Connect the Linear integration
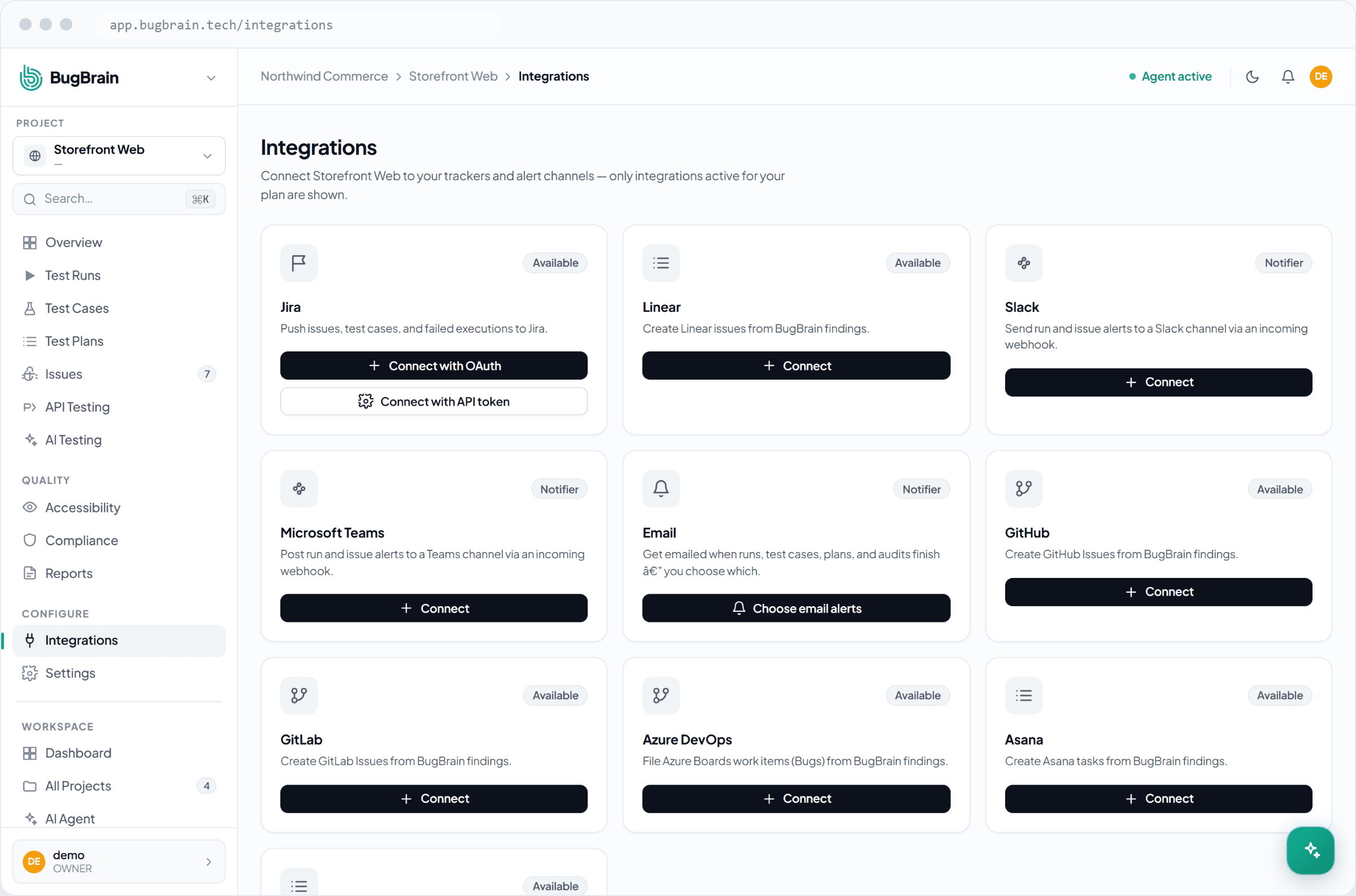 click(796, 366)
